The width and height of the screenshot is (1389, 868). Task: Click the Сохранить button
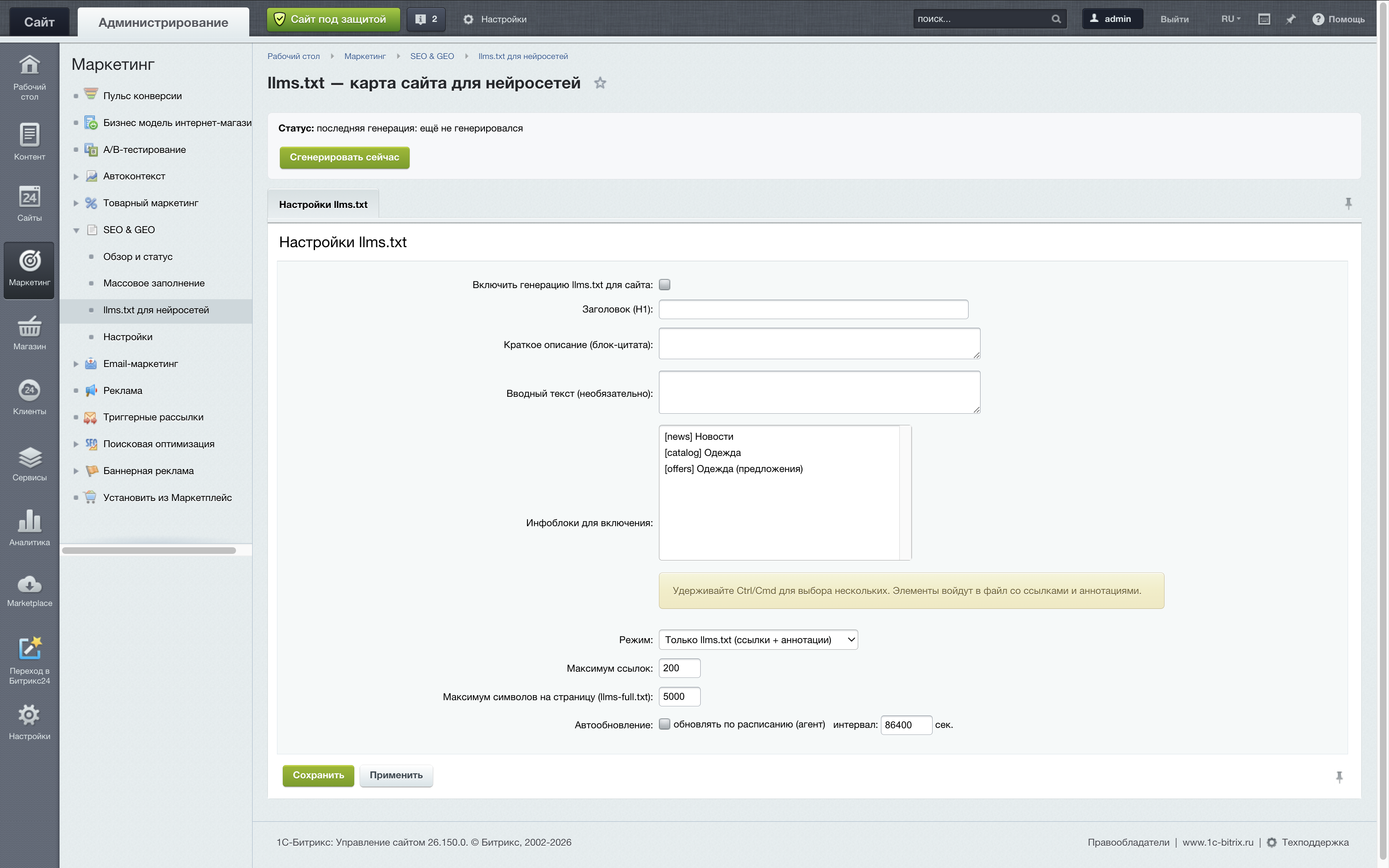point(319,775)
